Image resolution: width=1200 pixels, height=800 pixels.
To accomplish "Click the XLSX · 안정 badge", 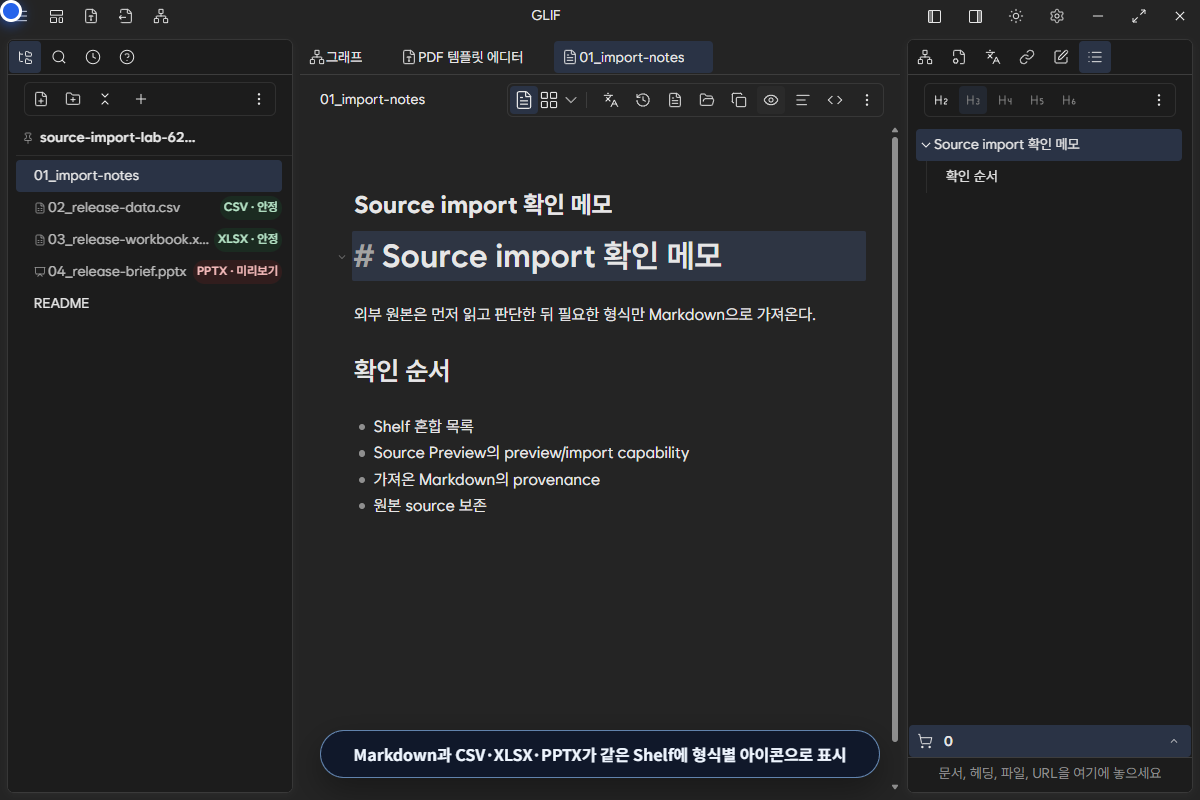I will click(x=248, y=239).
